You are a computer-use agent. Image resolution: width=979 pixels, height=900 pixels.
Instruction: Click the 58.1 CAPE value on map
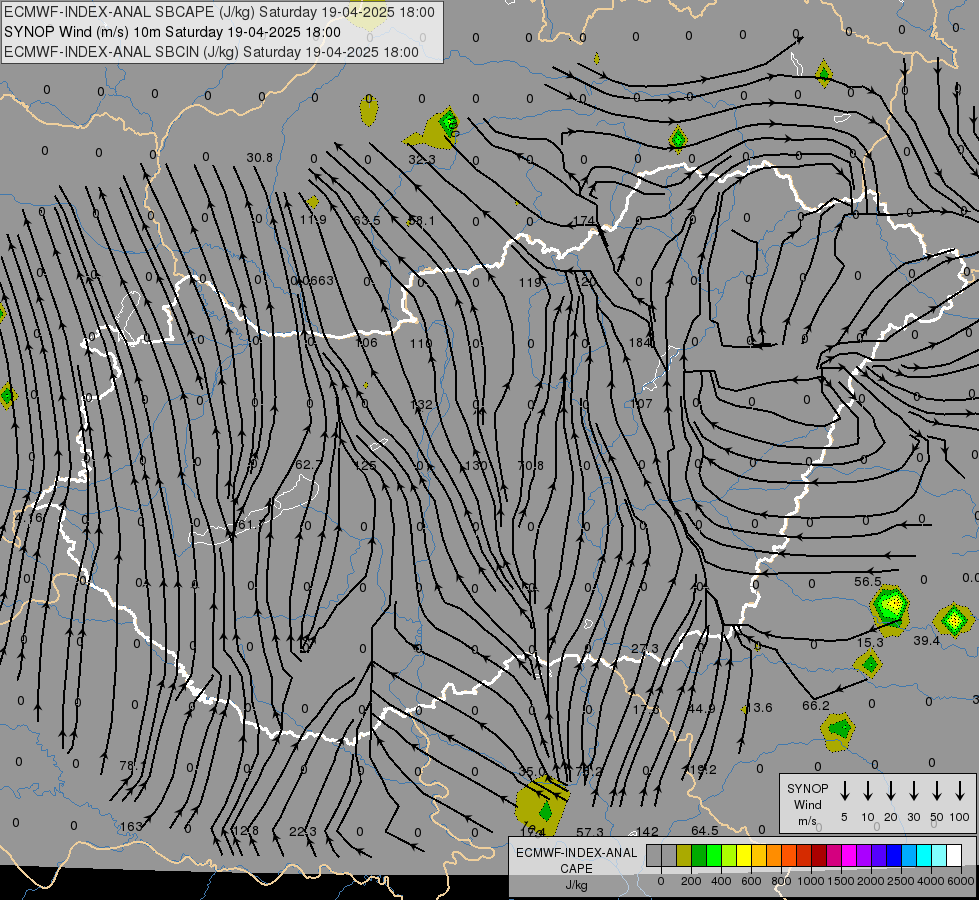coord(421,220)
